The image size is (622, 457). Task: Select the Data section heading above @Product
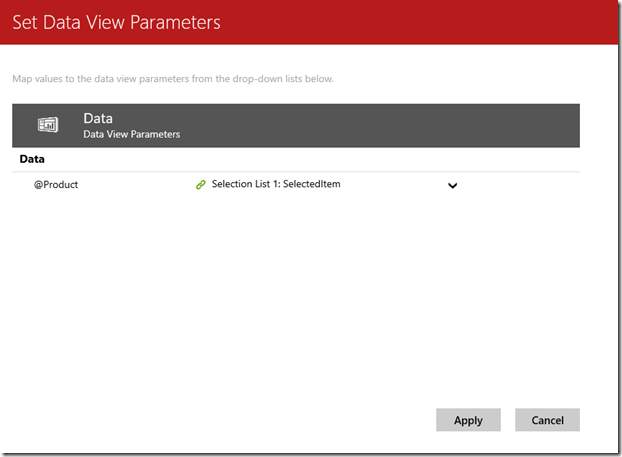pos(32,159)
